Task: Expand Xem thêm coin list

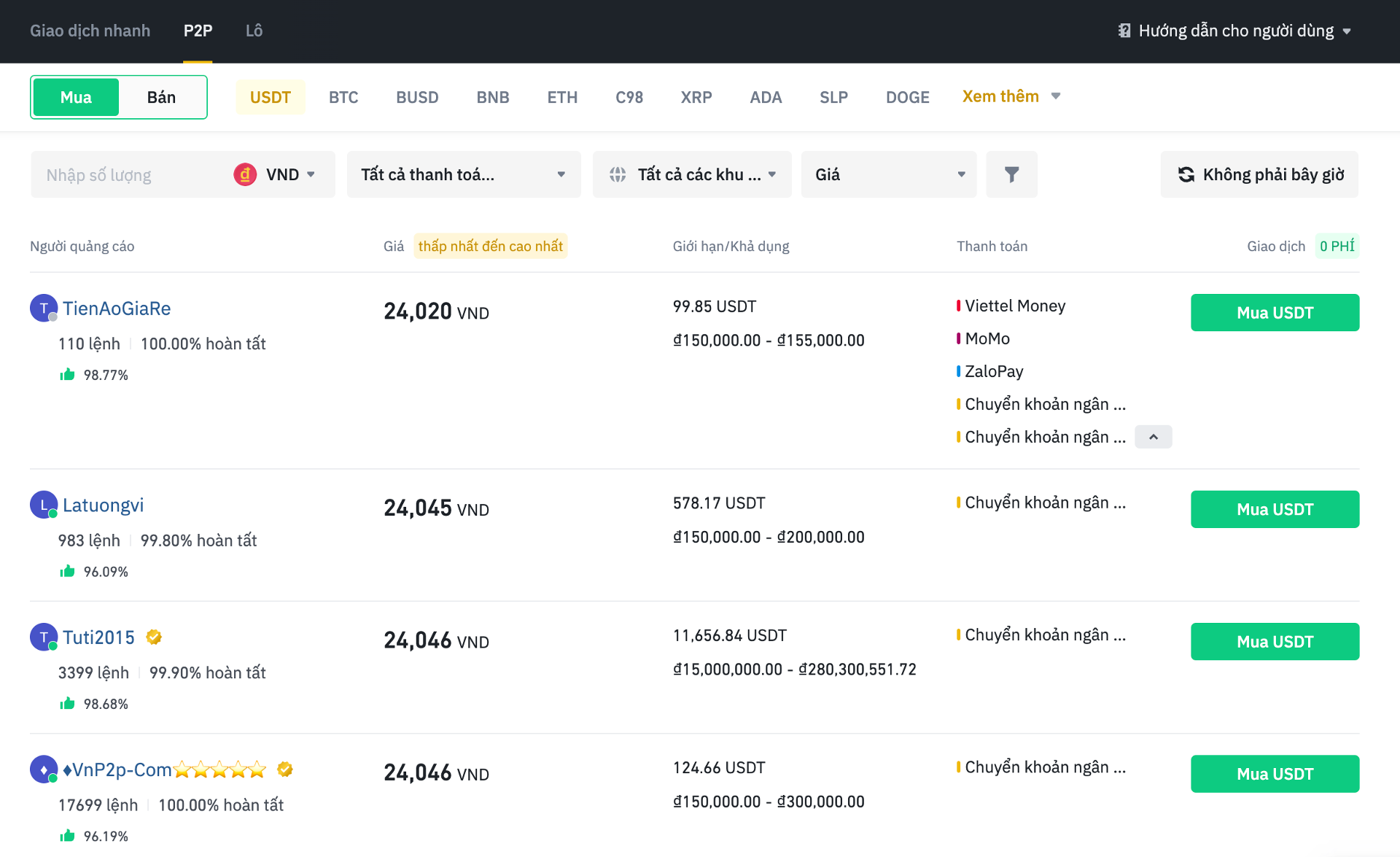Action: coord(1011,96)
